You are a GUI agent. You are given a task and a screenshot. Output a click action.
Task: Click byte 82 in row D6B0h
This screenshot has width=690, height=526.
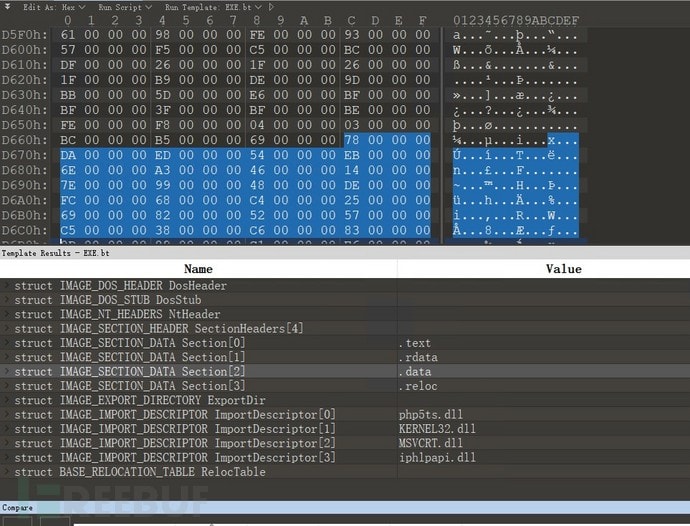pyautogui.click(x=162, y=215)
